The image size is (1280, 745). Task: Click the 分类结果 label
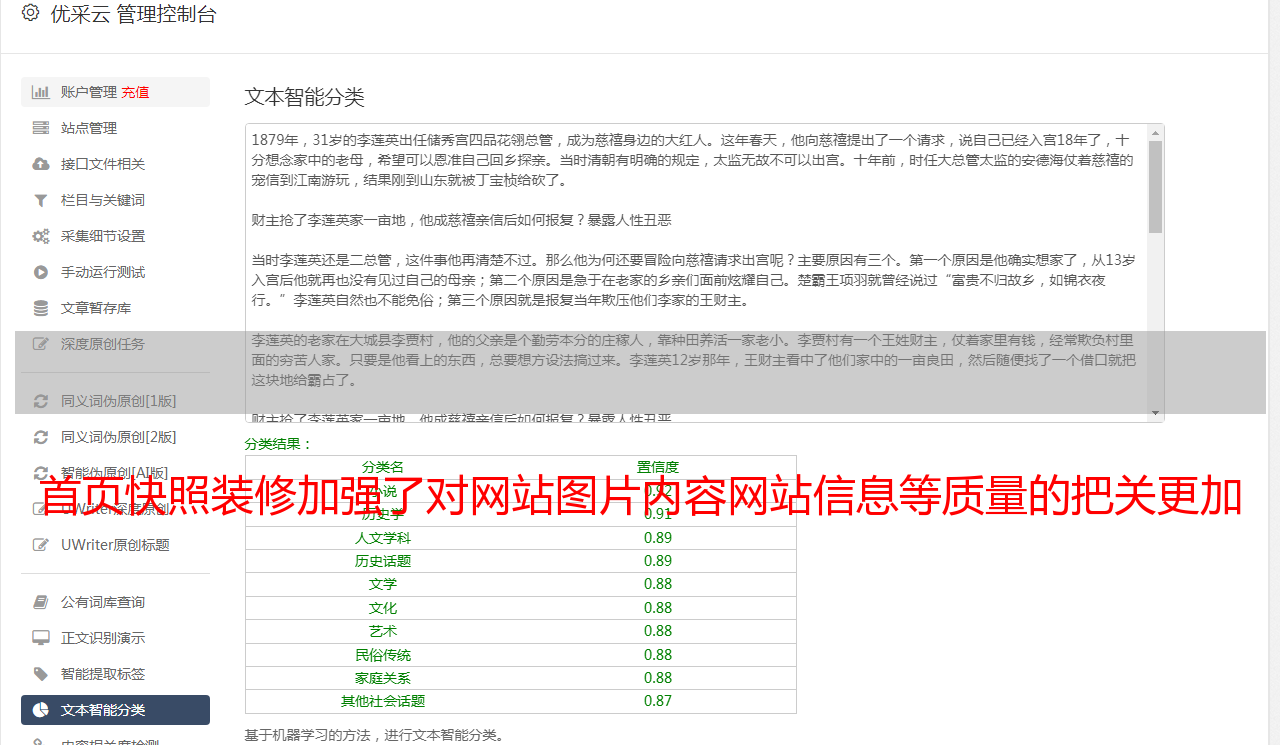point(279,443)
